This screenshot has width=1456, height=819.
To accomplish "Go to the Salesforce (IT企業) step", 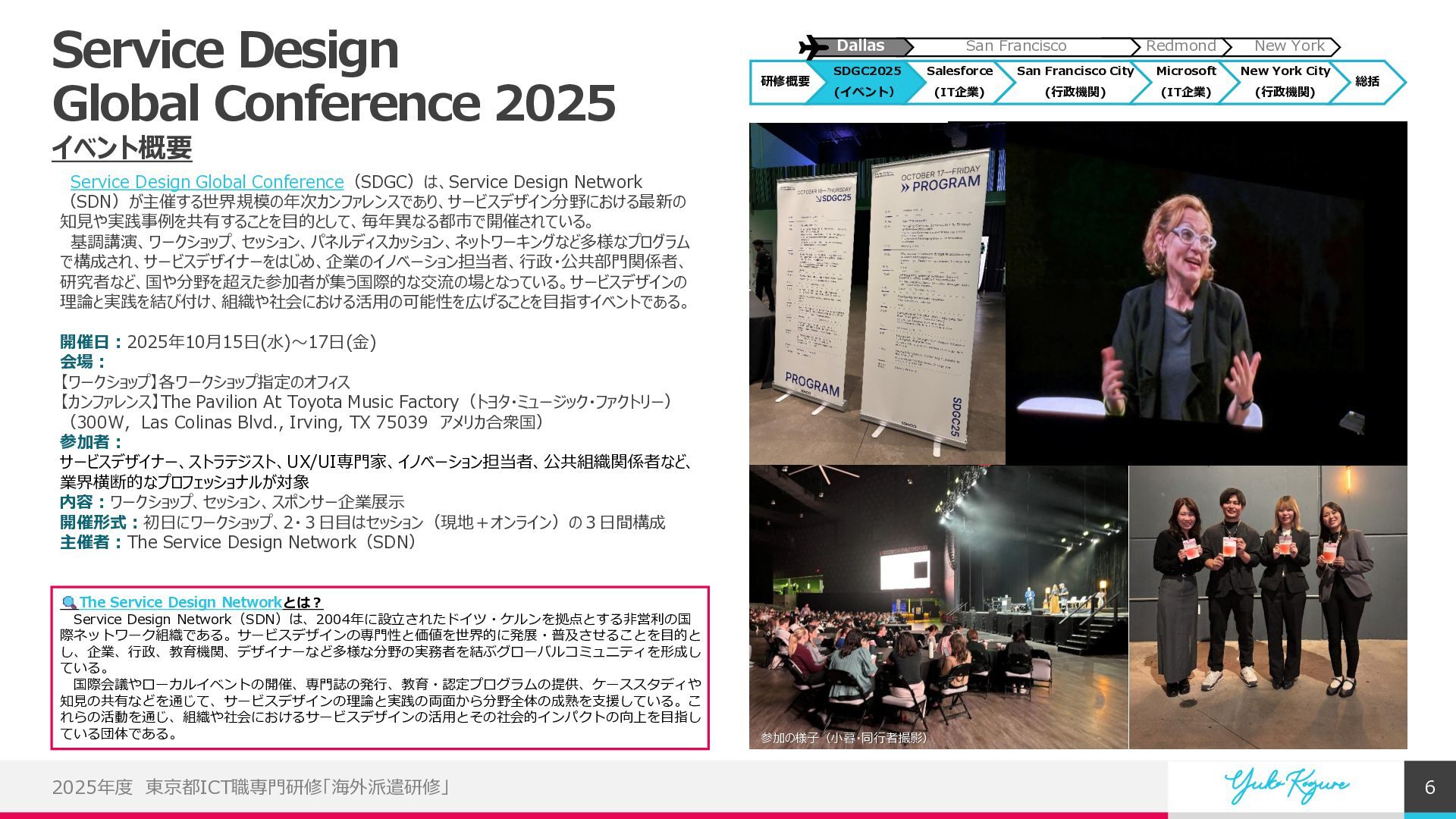I will click(959, 81).
